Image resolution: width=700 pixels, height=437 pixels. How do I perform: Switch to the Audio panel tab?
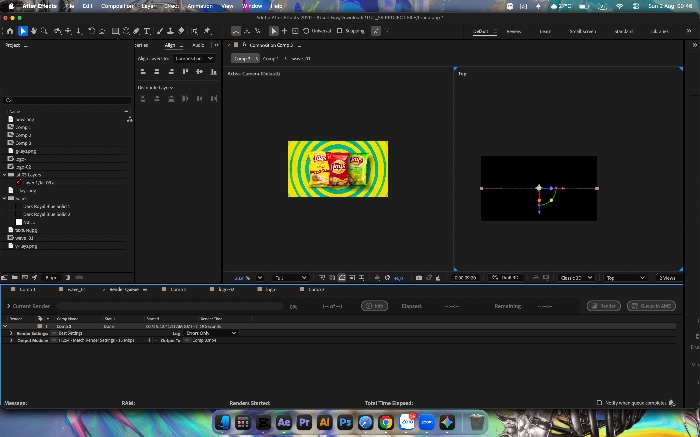198,45
